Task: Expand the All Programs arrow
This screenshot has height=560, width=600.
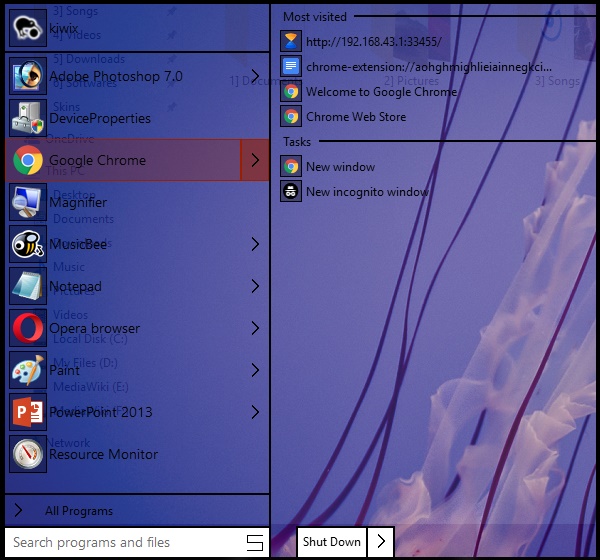Action: tap(18, 510)
